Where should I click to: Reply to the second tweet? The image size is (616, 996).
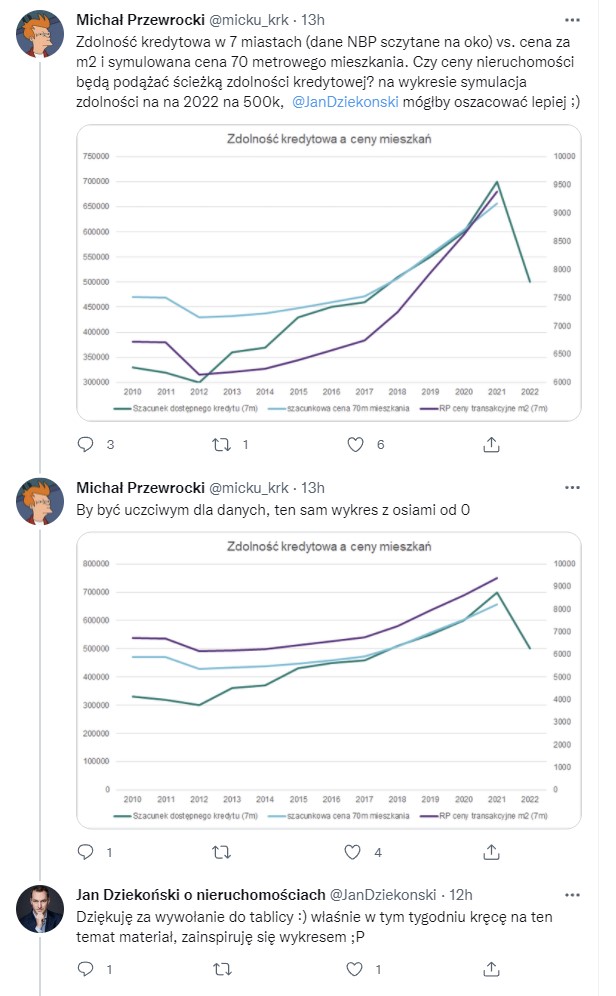[85, 853]
